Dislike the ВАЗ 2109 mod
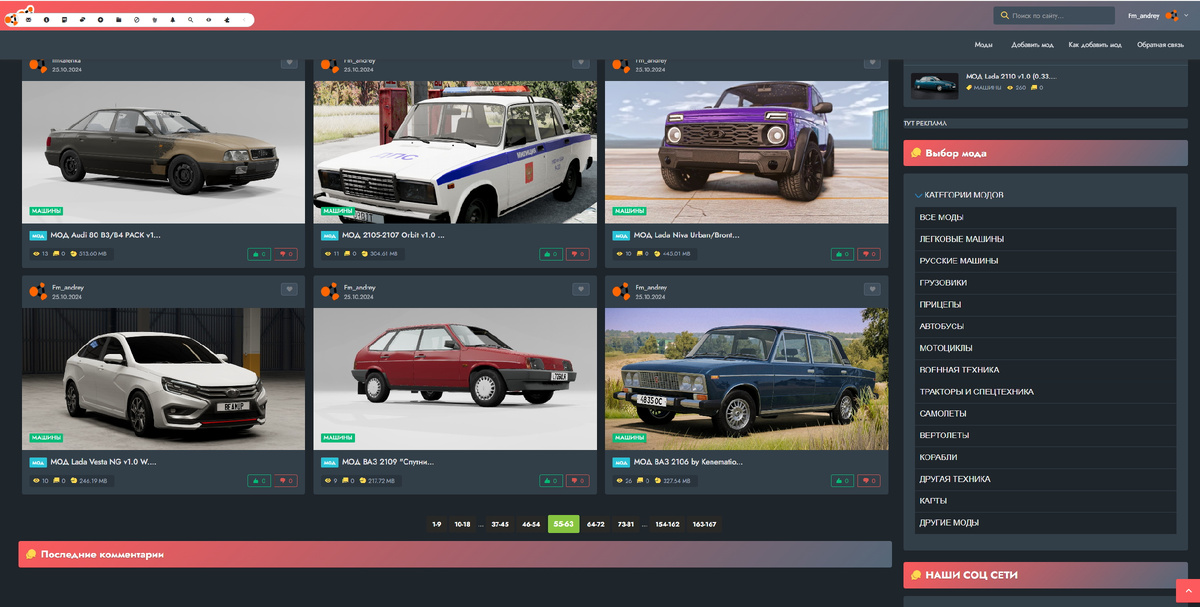 point(577,481)
